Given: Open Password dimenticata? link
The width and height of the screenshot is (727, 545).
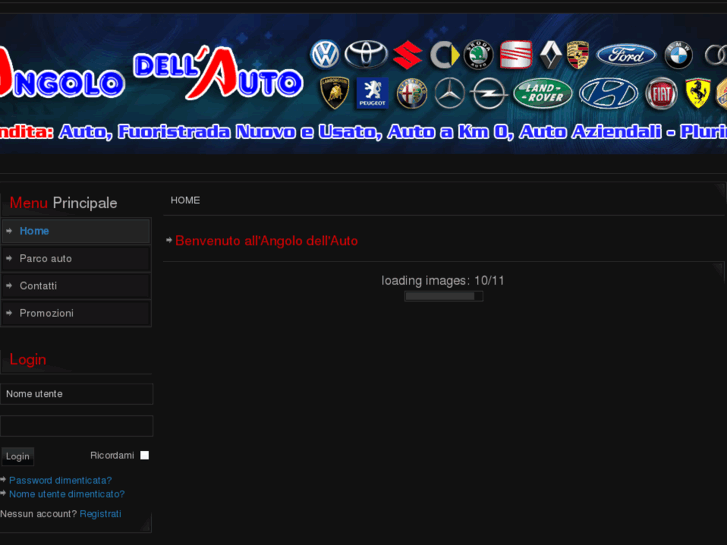Looking at the screenshot, I should (60, 480).
